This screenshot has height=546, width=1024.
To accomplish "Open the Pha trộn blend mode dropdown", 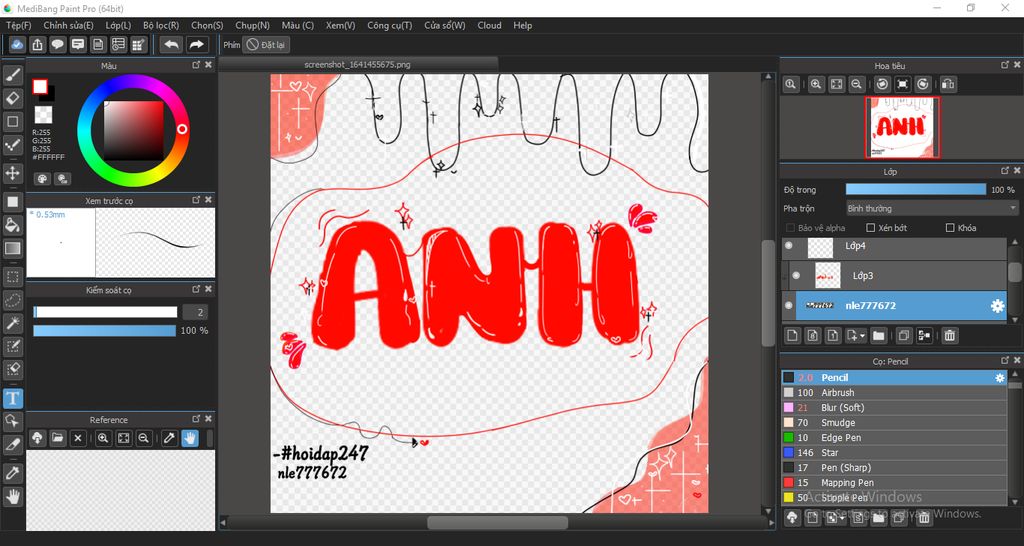I will tap(932, 208).
